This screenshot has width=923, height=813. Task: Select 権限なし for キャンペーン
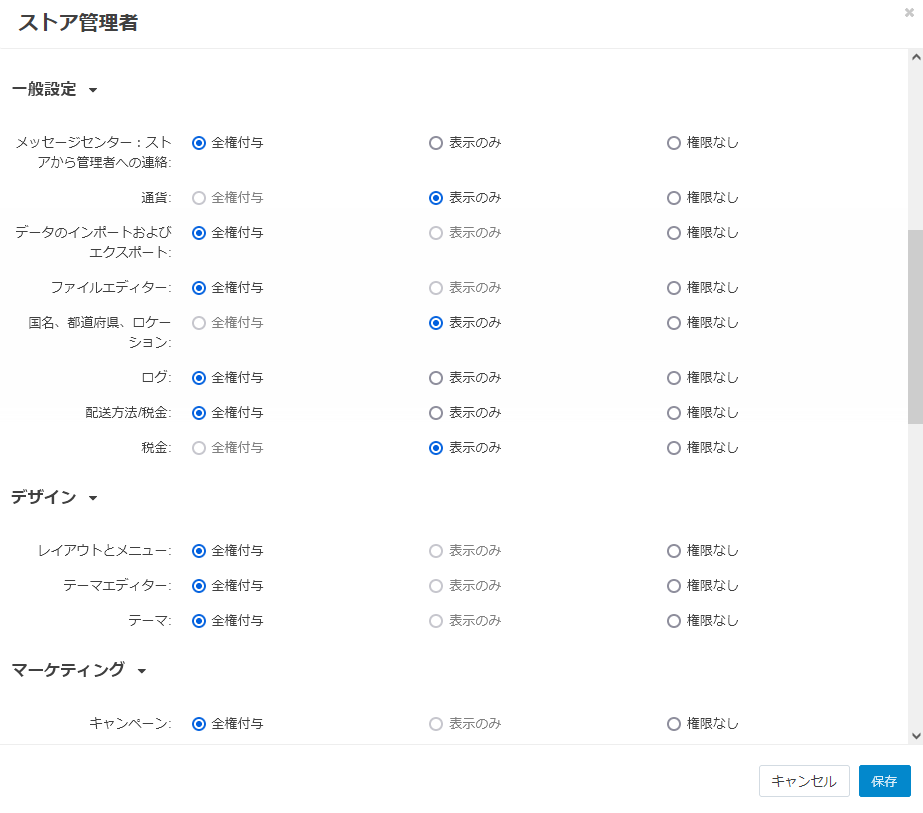pyautogui.click(x=673, y=724)
